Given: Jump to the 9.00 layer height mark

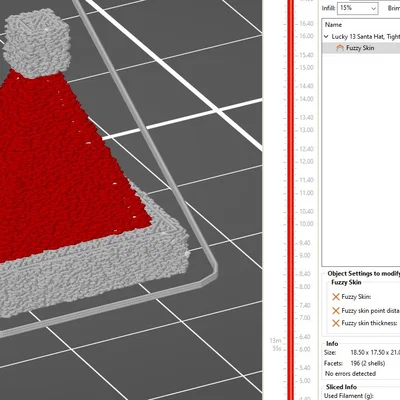Looking at the screenshot, I should (305, 256).
